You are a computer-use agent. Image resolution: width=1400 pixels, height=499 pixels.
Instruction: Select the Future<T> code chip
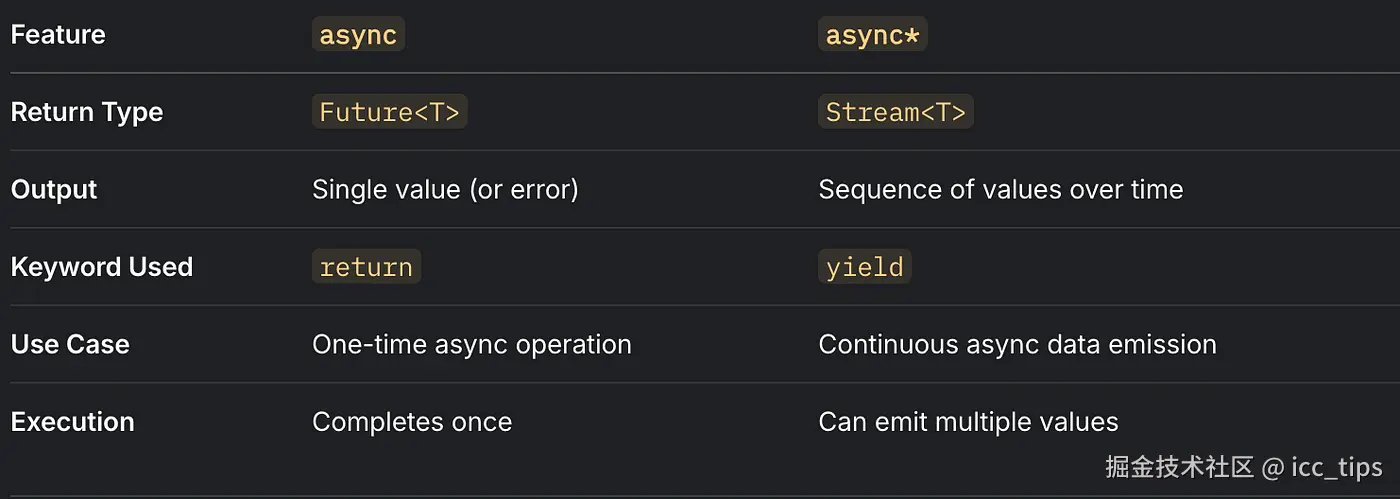pos(389,112)
